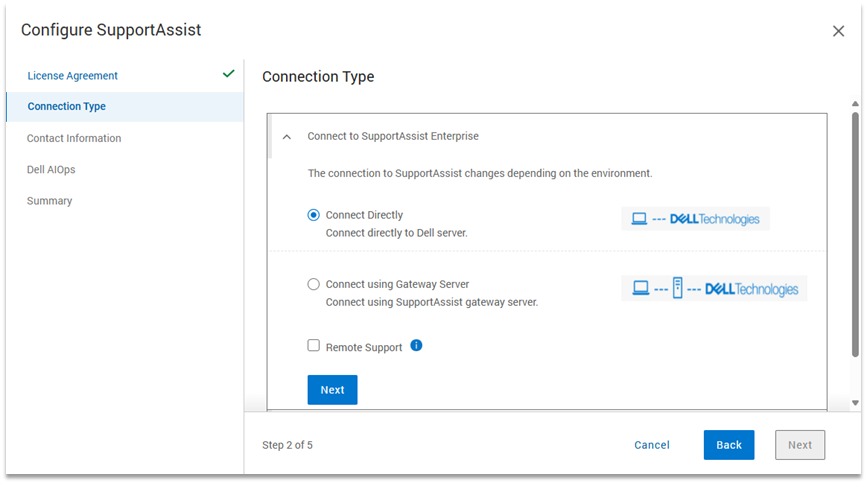Open the License Agreement step
This screenshot has width=867, height=484.
tap(72, 76)
